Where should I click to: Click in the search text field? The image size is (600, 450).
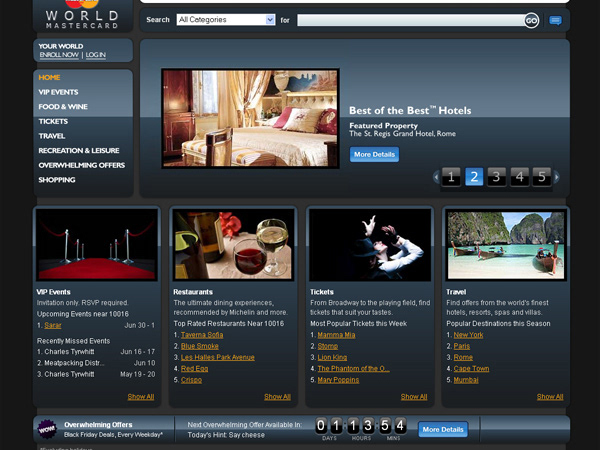pos(411,20)
